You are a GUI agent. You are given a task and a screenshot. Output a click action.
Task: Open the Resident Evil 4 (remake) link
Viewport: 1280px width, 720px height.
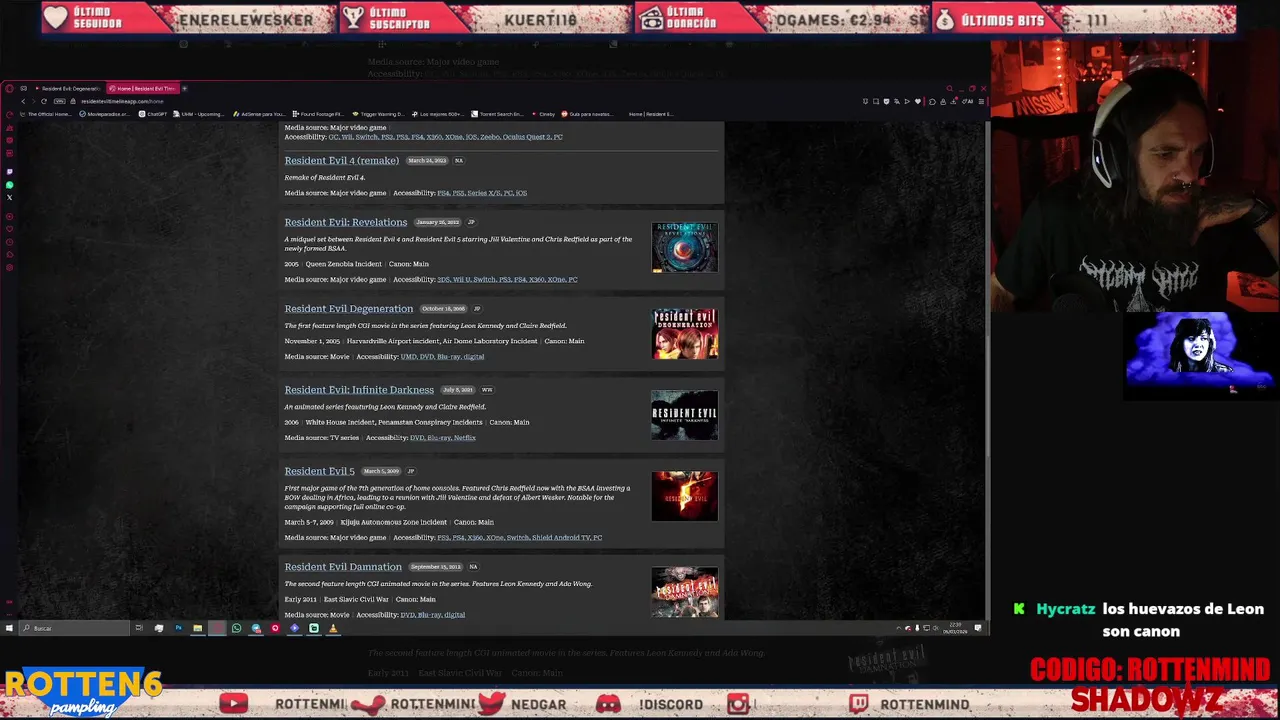[341, 160]
